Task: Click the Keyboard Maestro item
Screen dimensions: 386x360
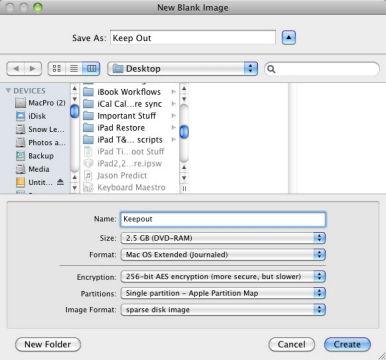Action: tap(125, 187)
